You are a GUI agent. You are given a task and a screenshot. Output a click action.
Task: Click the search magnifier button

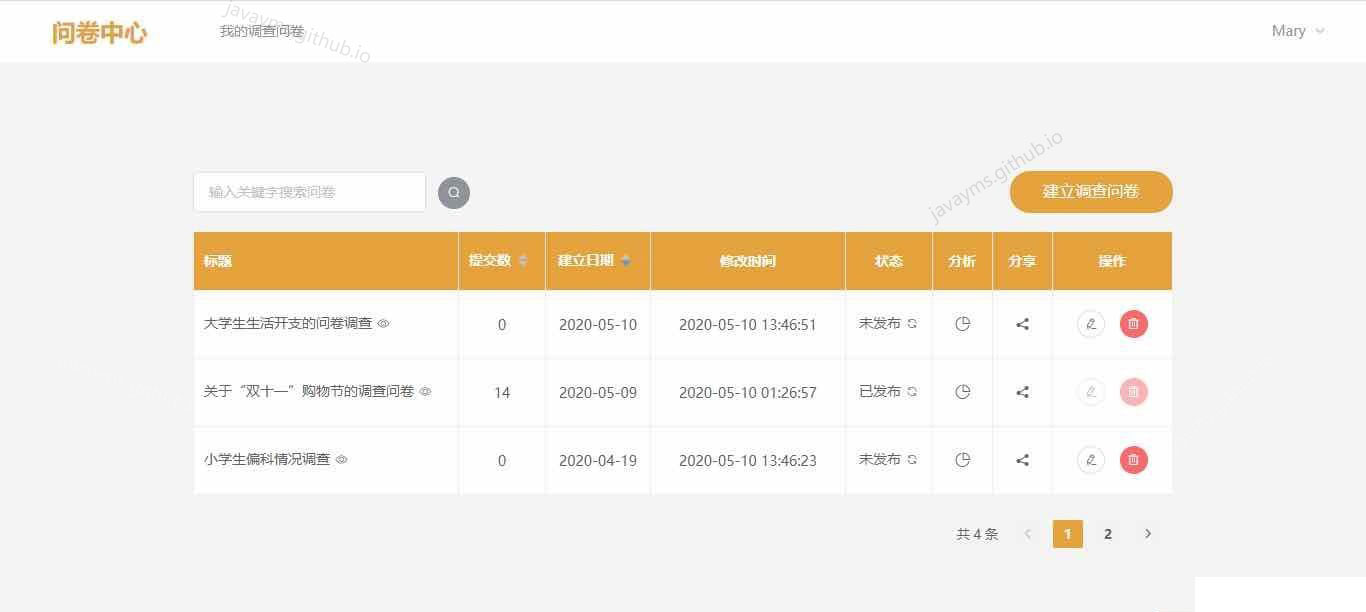(x=454, y=193)
